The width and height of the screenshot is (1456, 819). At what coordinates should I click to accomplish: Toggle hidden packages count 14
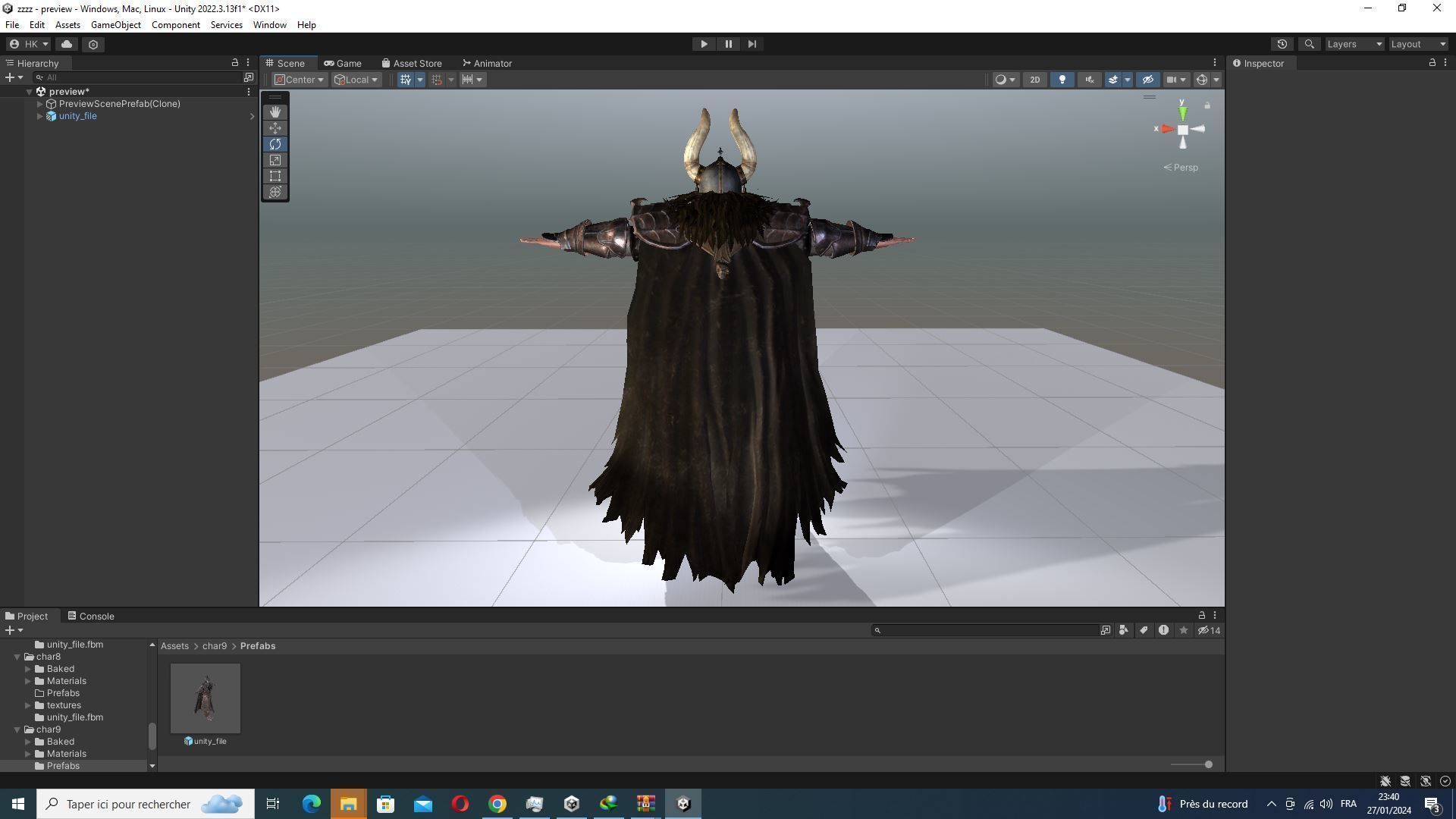[x=1209, y=630]
